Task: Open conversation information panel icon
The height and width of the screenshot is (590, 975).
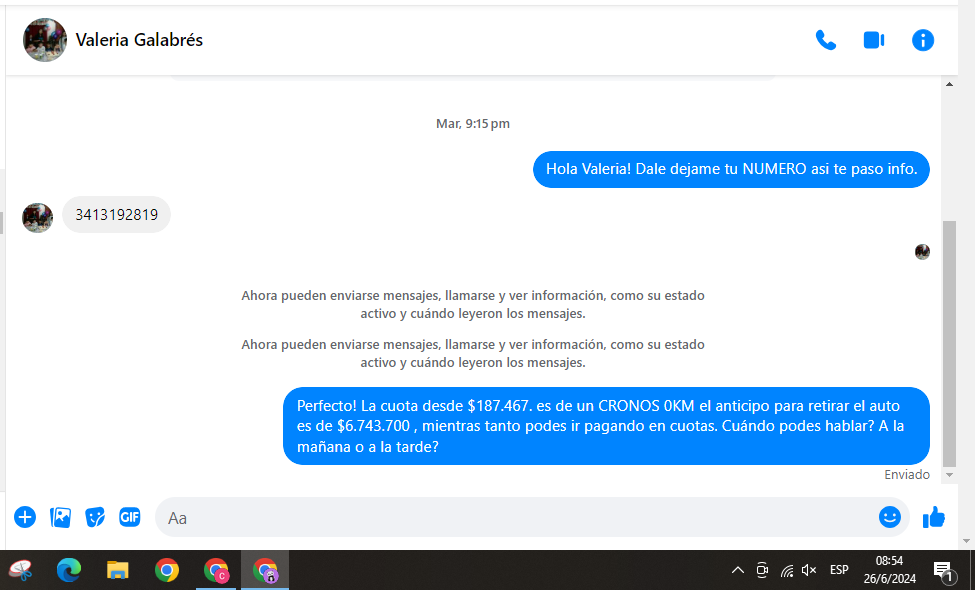Action: (923, 40)
